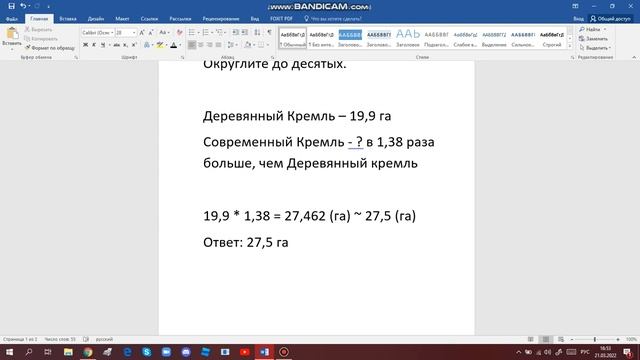Switch to Дизайн tab
The width and height of the screenshot is (640, 360).
tap(96, 19)
